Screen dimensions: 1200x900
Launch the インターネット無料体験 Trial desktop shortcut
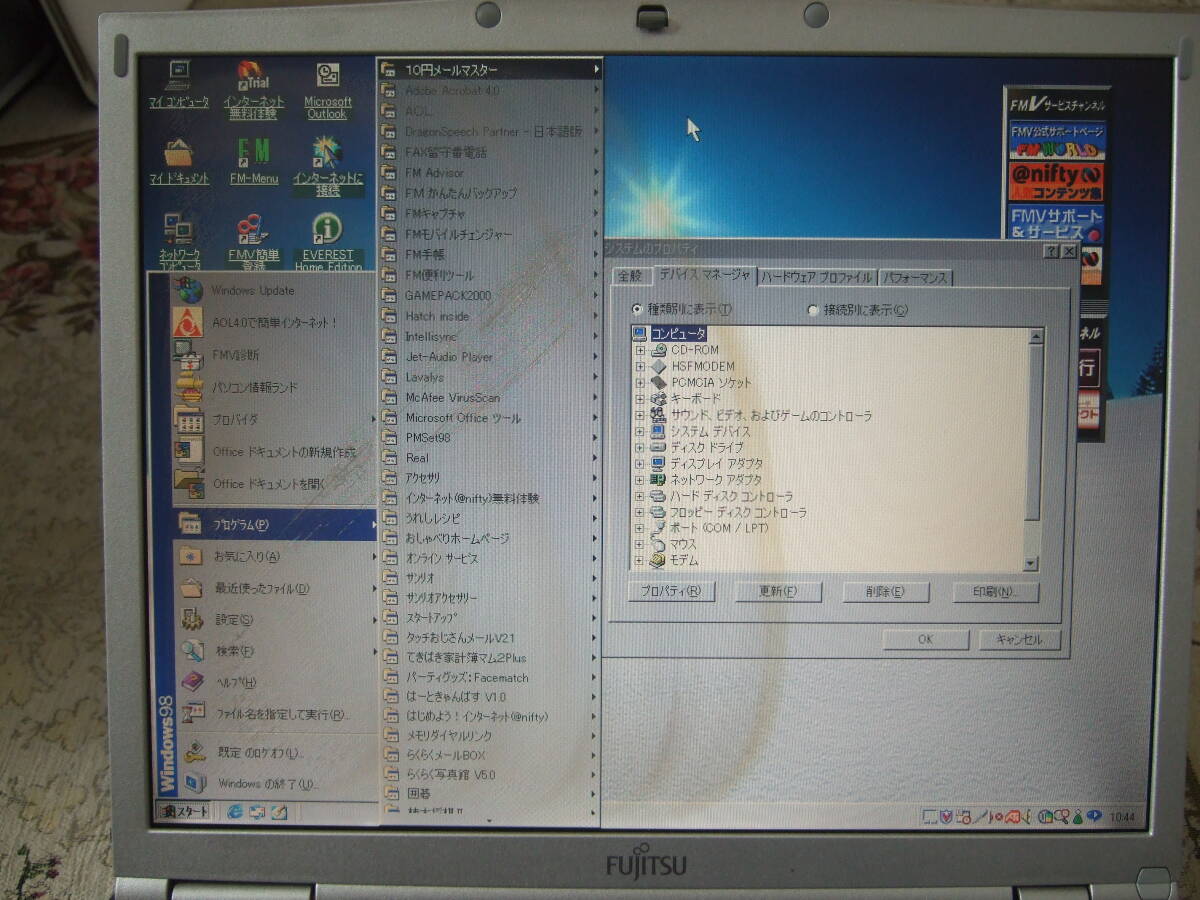pos(253,89)
